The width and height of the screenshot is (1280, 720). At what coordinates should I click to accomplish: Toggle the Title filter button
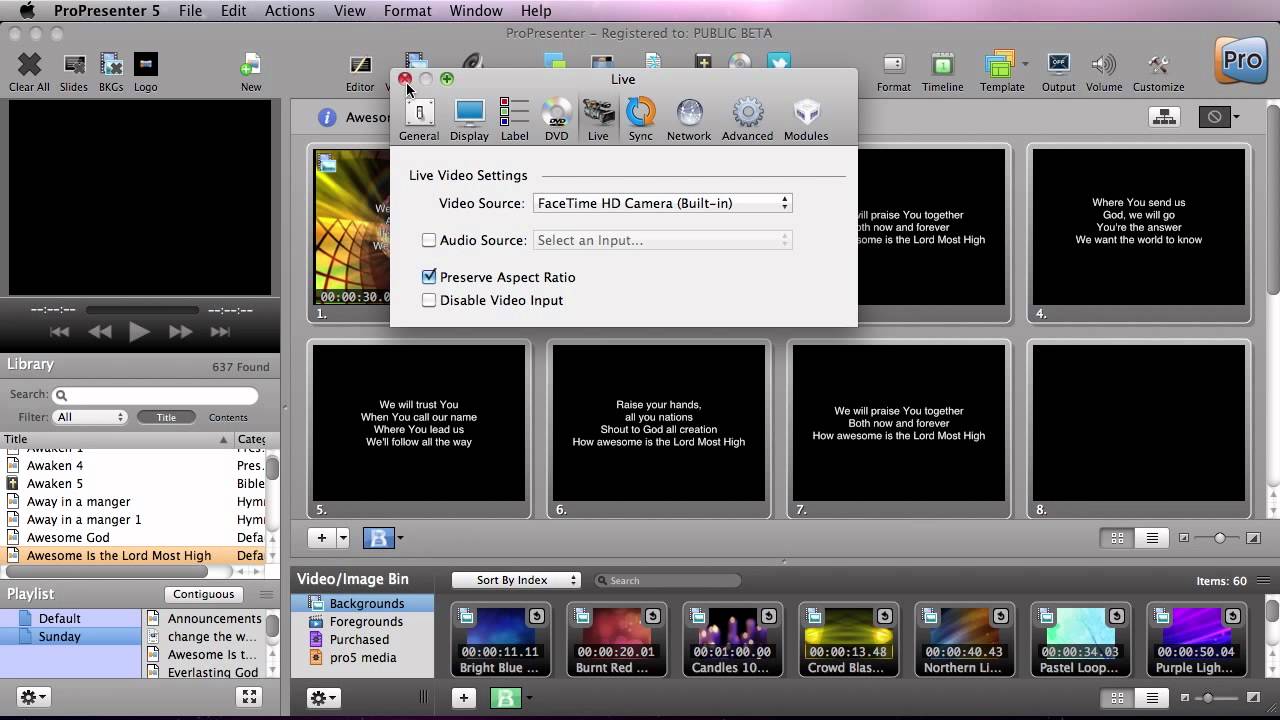(166, 417)
